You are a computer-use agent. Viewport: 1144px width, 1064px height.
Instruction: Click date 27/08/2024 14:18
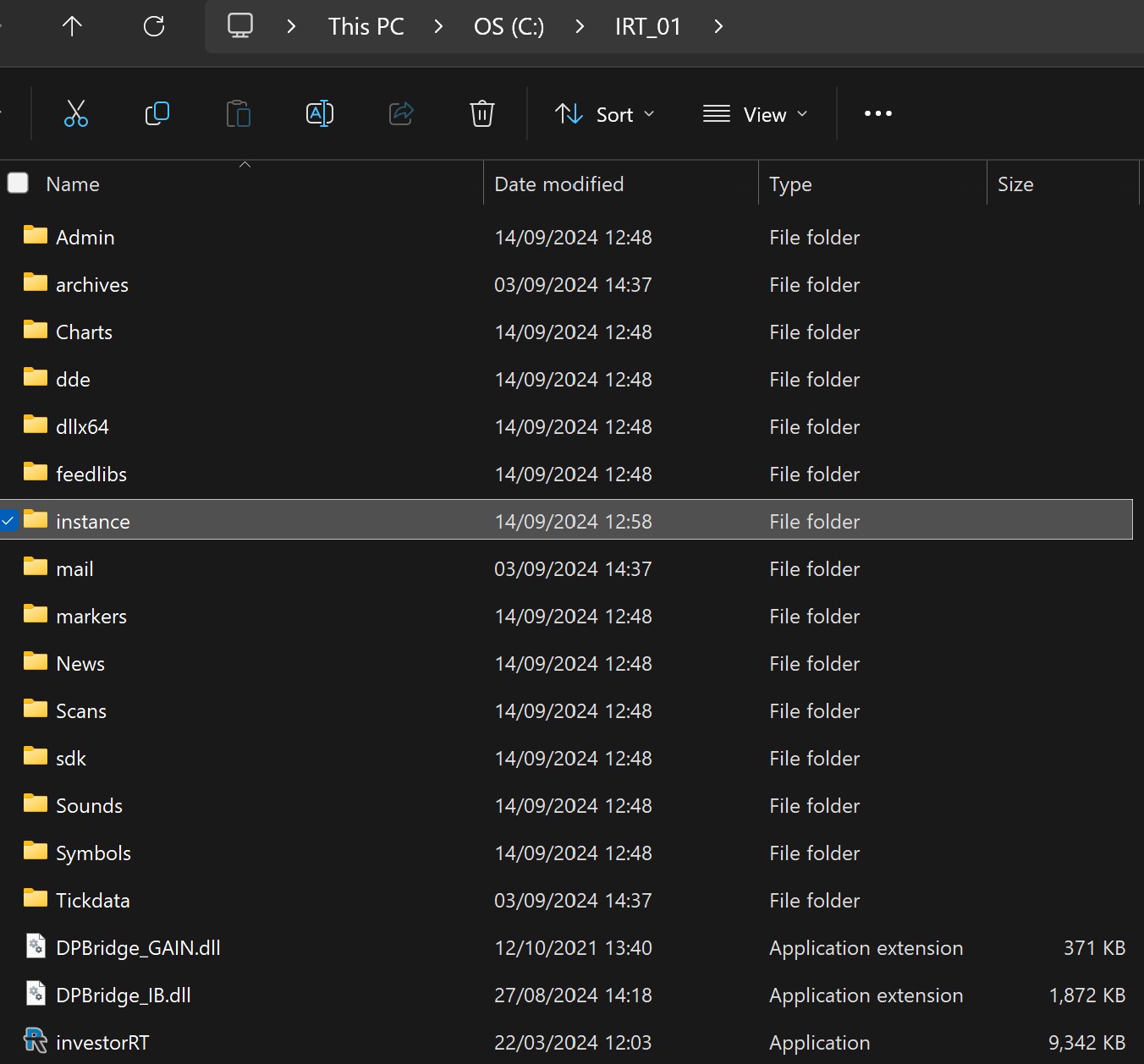[573, 995]
